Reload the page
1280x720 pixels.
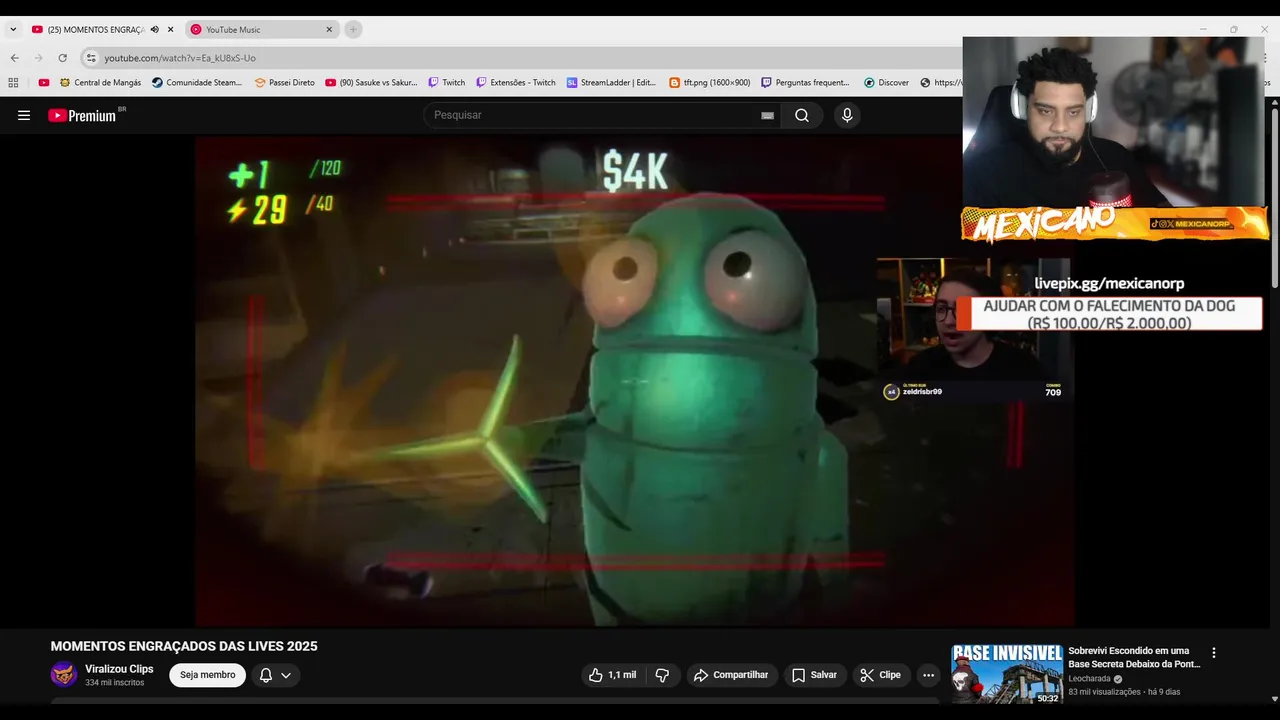tap(62, 58)
